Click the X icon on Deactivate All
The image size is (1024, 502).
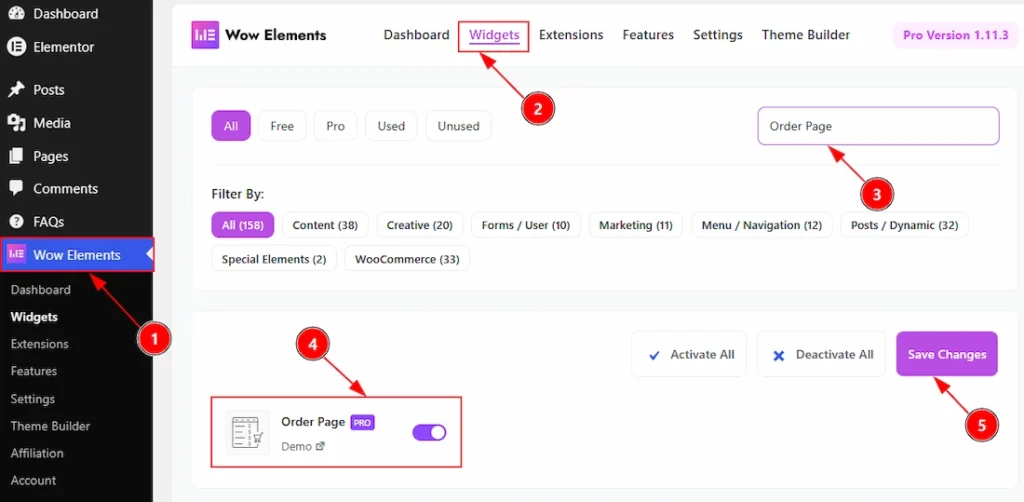(x=778, y=356)
